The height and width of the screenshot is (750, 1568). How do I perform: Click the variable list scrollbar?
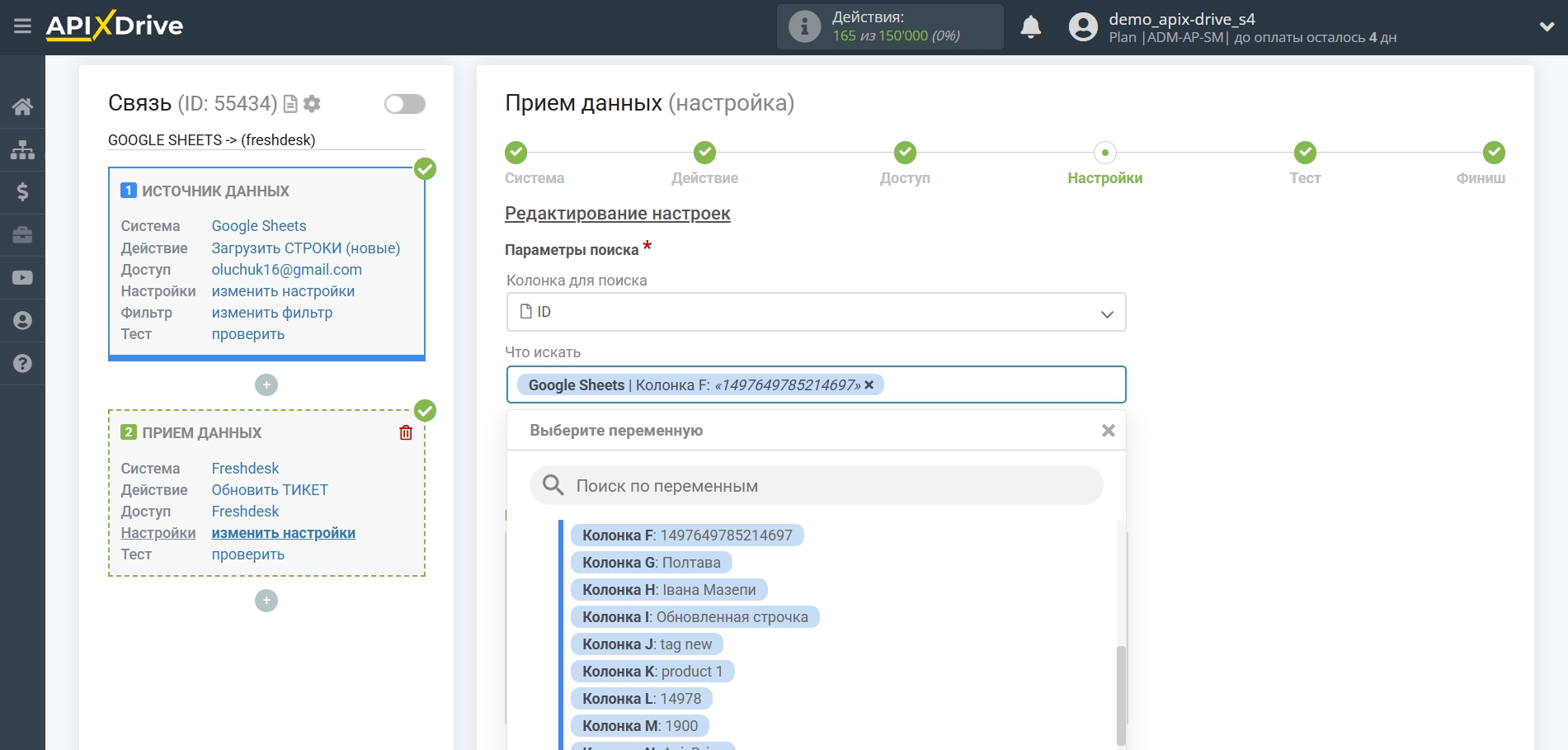1121,696
